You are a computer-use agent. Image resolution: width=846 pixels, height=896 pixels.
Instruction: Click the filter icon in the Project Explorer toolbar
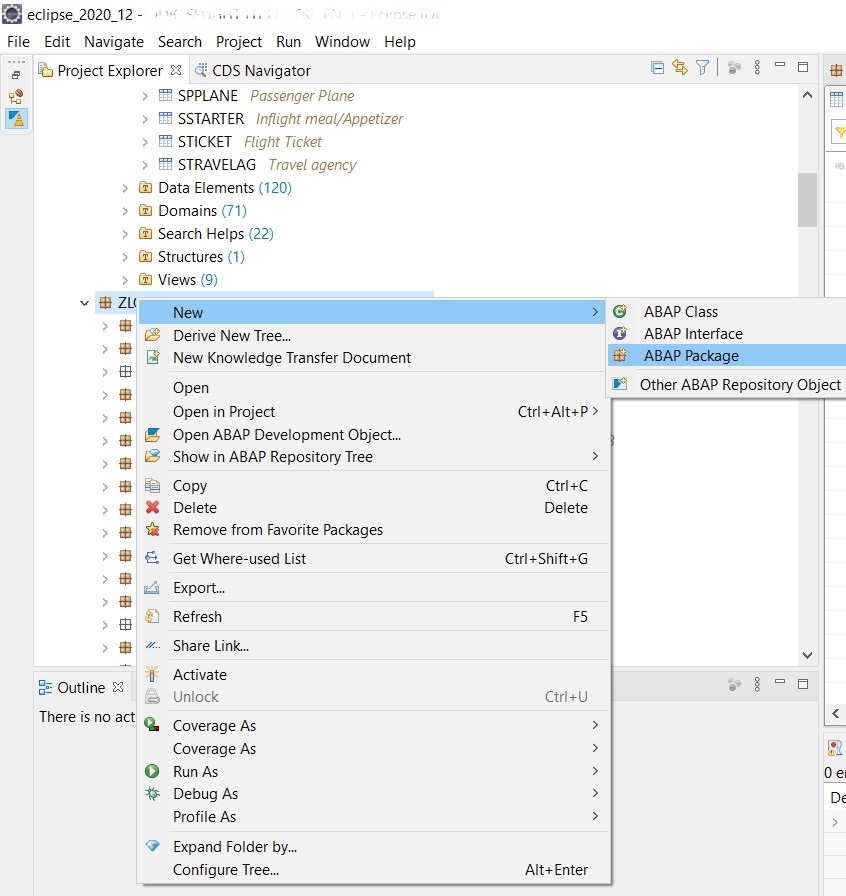pos(701,69)
